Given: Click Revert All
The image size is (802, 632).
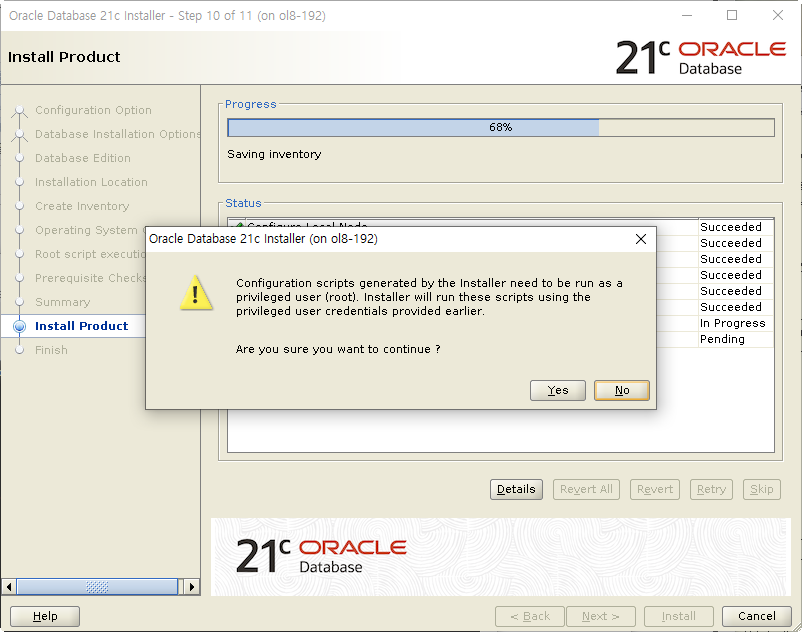Looking at the screenshot, I should pos(586,489).
